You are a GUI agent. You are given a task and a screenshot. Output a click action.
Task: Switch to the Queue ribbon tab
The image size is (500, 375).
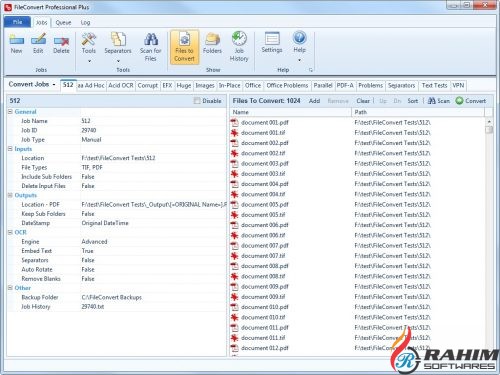tap(63, 22)
